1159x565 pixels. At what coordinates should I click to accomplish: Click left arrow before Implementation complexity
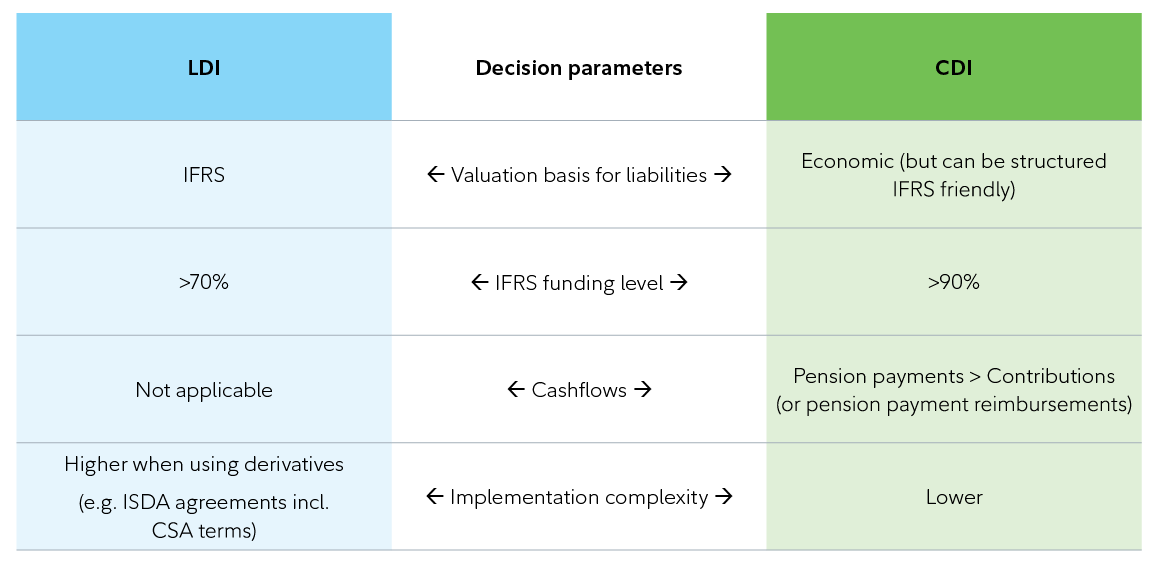click(434, 497)
